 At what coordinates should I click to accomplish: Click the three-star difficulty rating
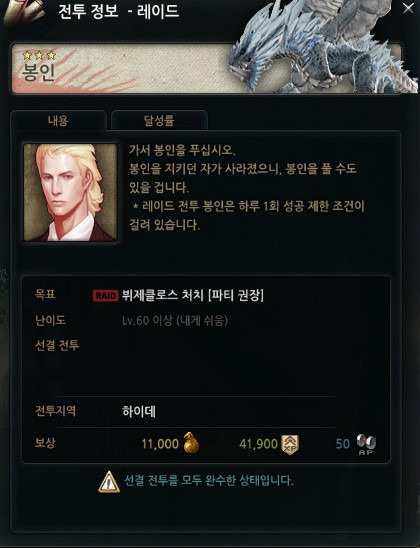tap(39, 55)
